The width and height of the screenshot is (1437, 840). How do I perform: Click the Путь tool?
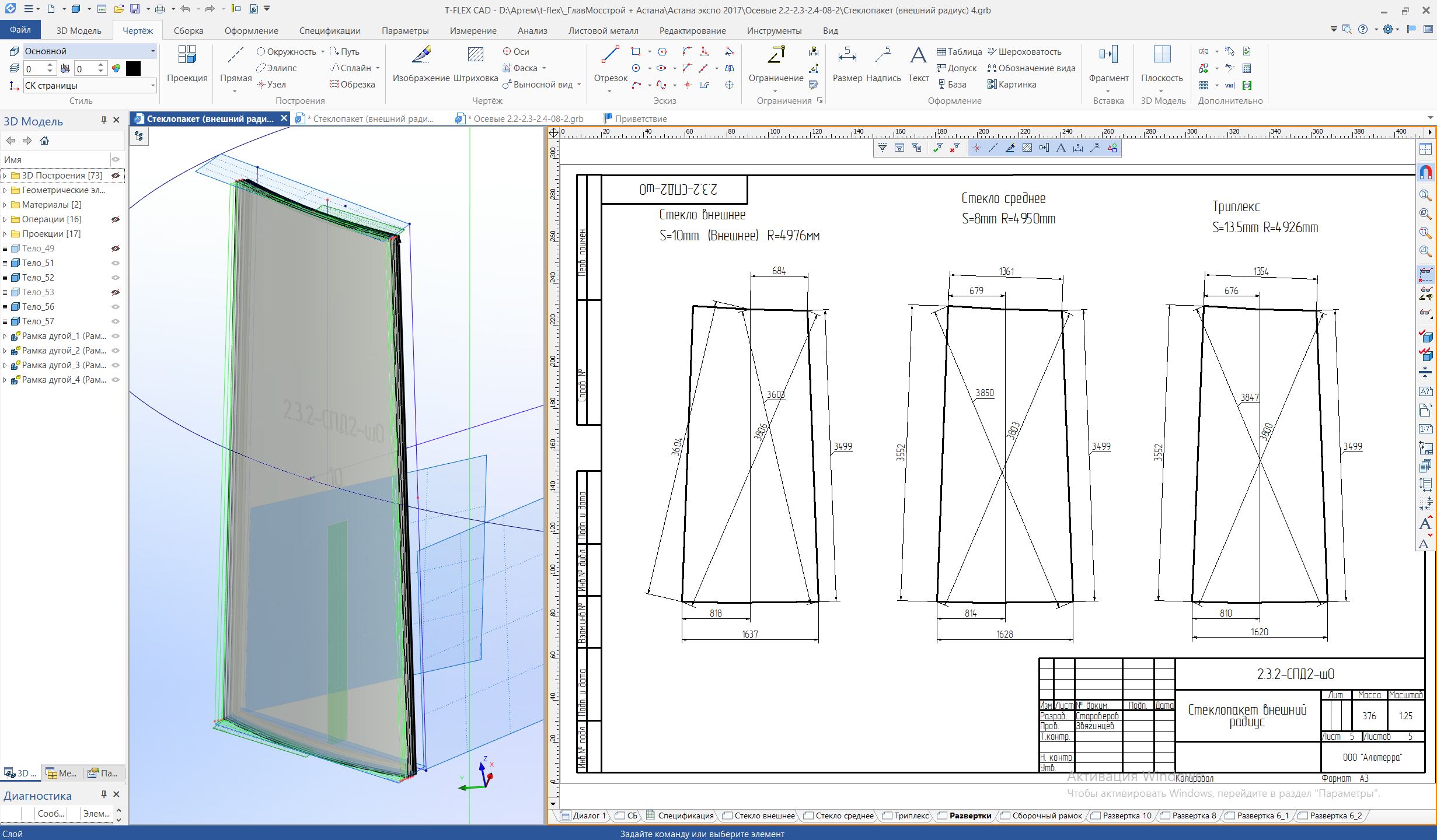(x=344, y=51)
